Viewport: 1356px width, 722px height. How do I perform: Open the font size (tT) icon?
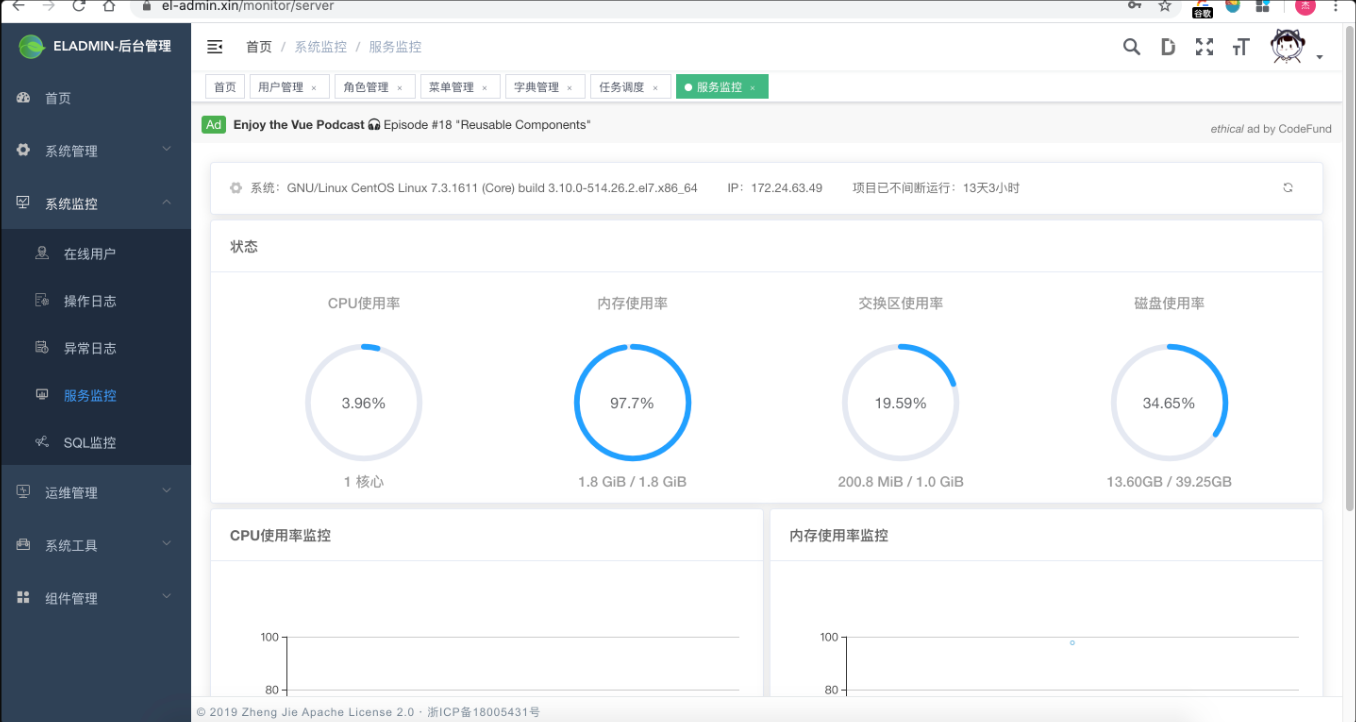[1240, 46]
